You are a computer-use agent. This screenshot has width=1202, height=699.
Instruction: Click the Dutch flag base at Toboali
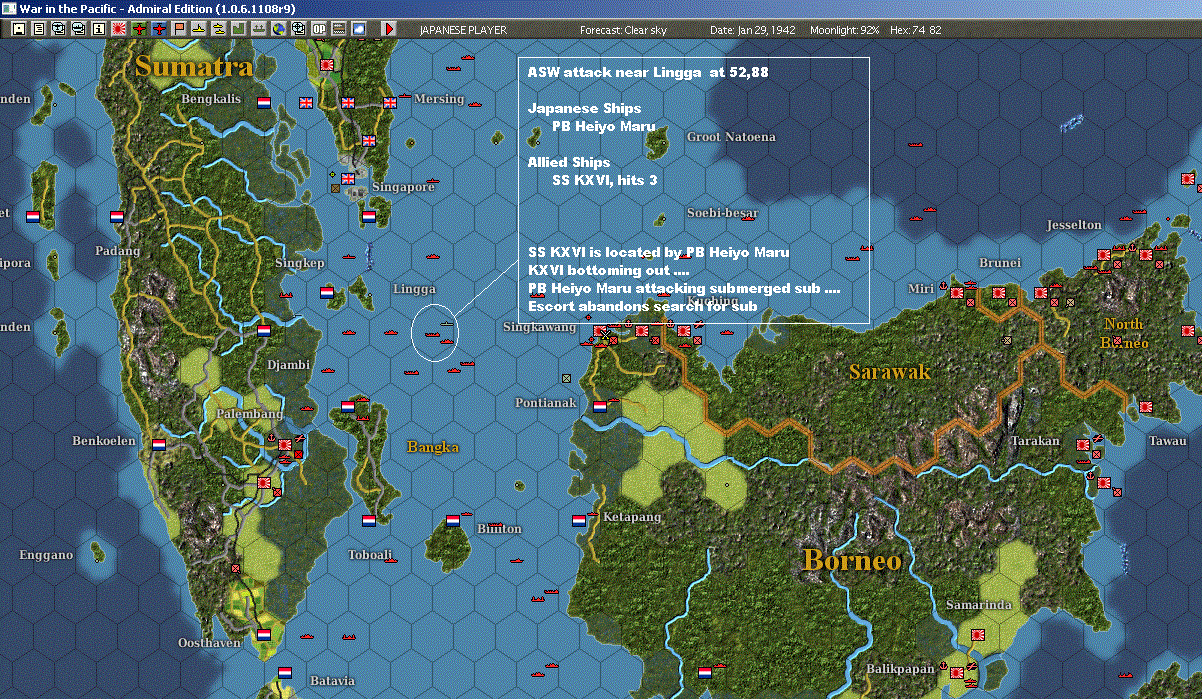point(368,520)
